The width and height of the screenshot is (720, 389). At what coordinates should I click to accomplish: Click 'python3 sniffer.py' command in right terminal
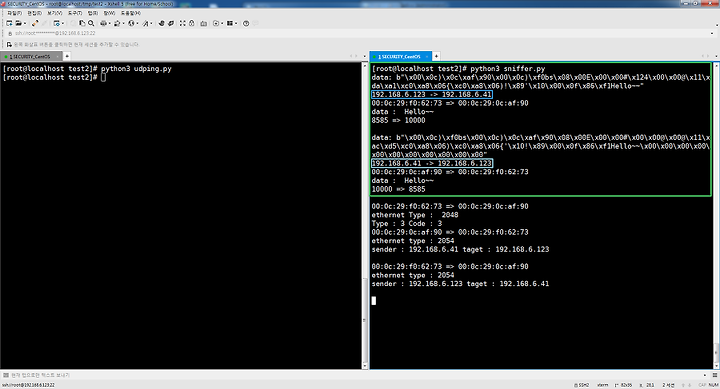tap(508, 69)
